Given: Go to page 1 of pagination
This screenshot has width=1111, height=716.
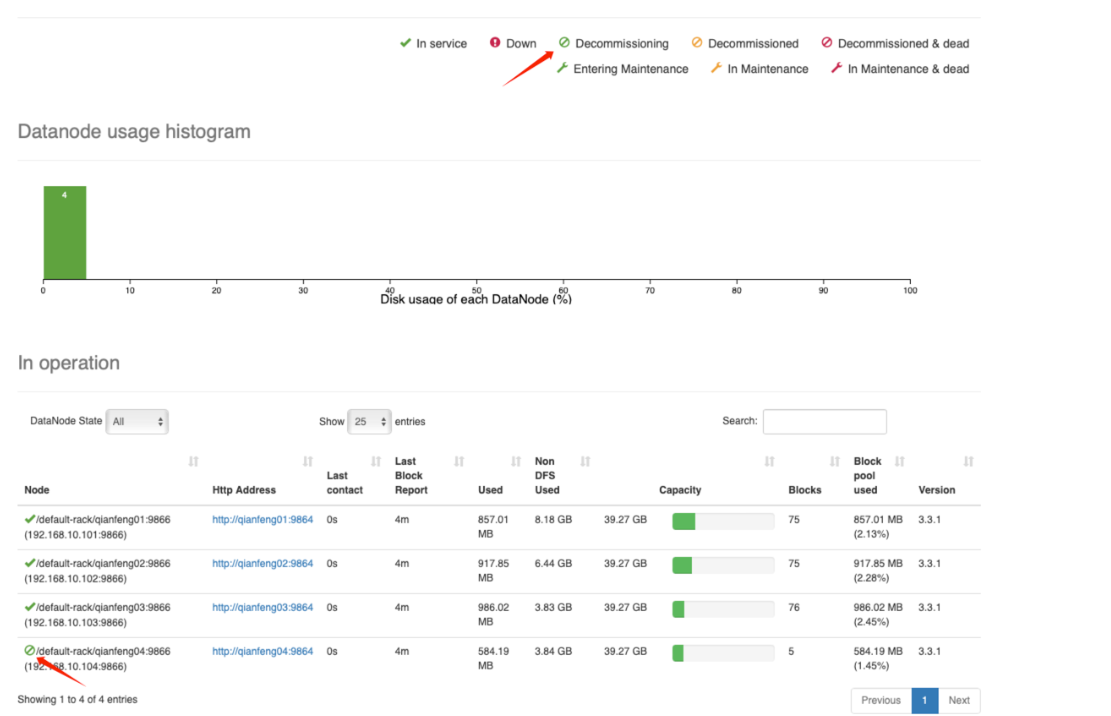Looking at the screenshot, I should pos(925,700).
